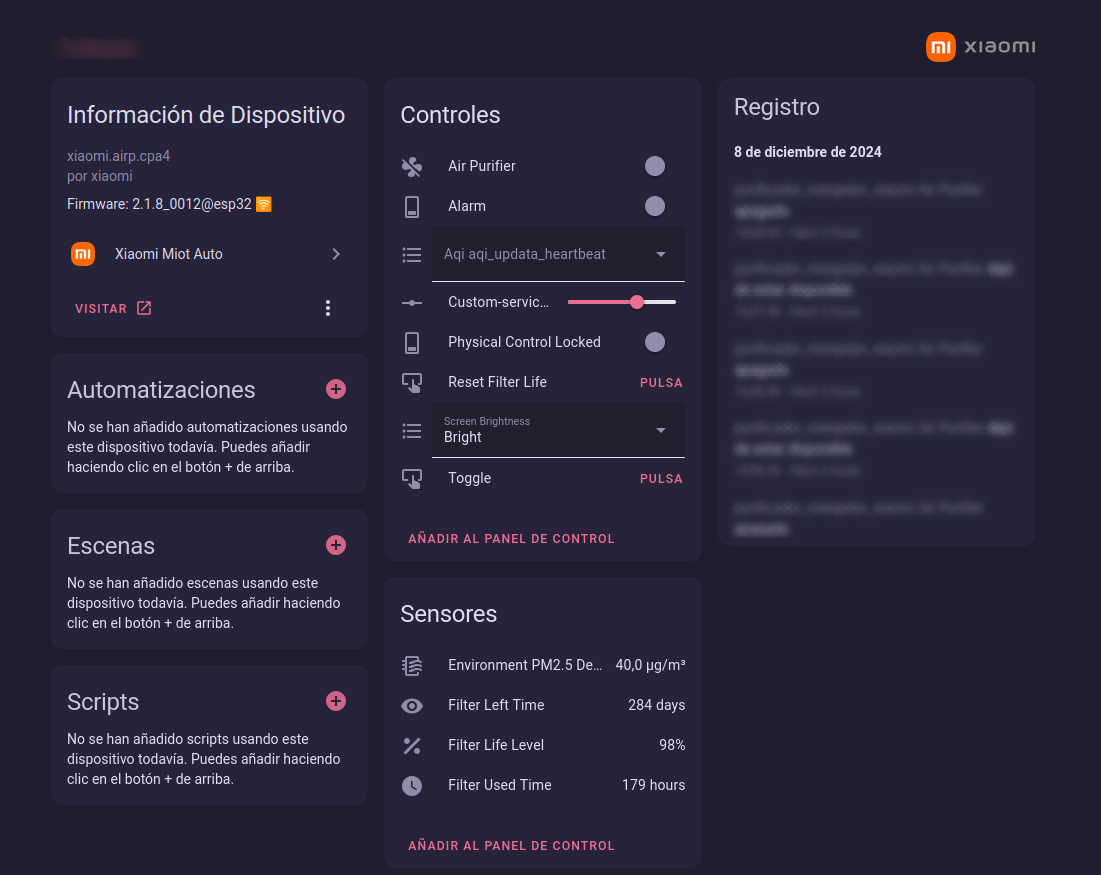This screenshot has height=875, width=1101.
Task: Click the Filter Used Time clock icon
Action: (x=412, y=785)
